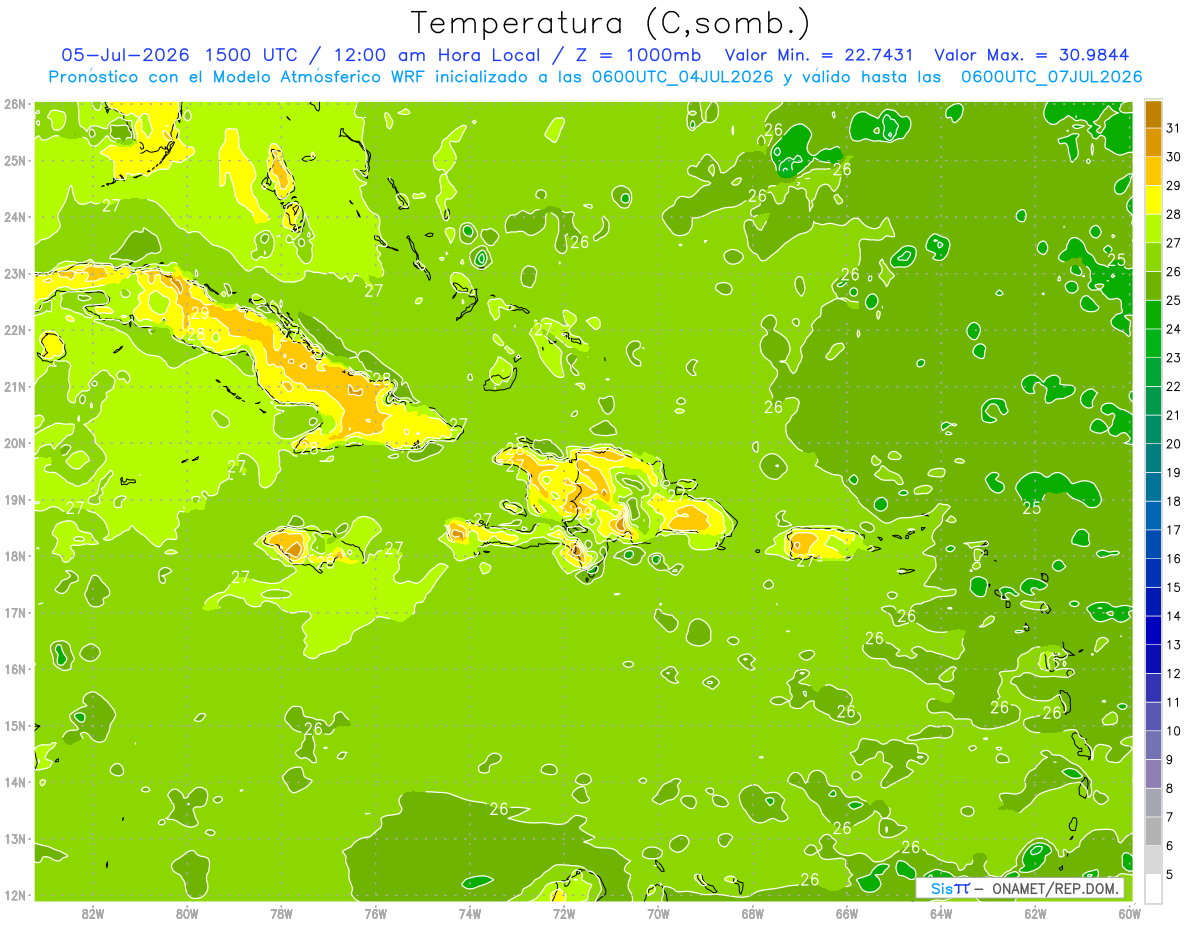Click the 66W longitude axis label
This screenshot has width=1200, height=927.
(847, 913)
